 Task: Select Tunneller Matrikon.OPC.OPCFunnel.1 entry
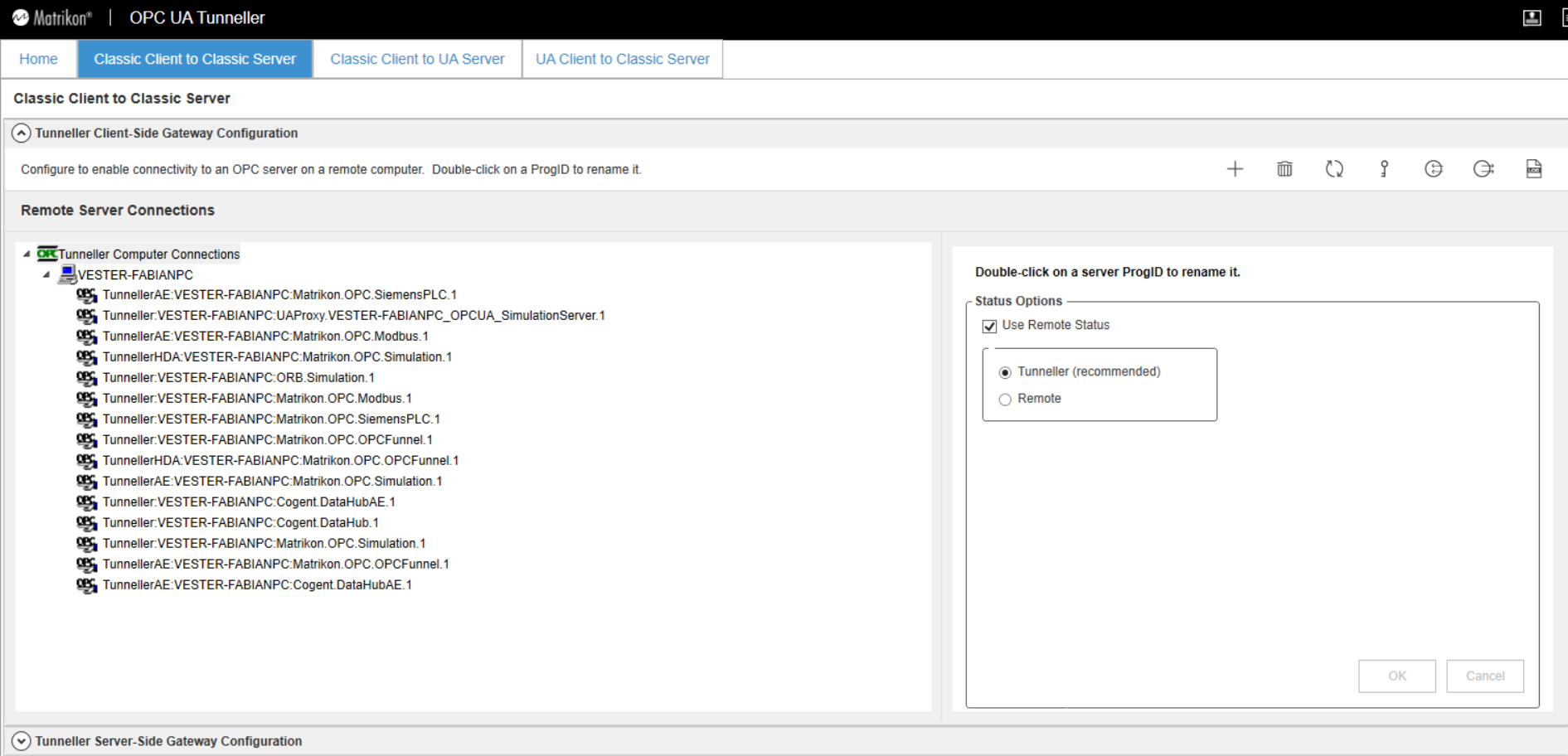267,440
